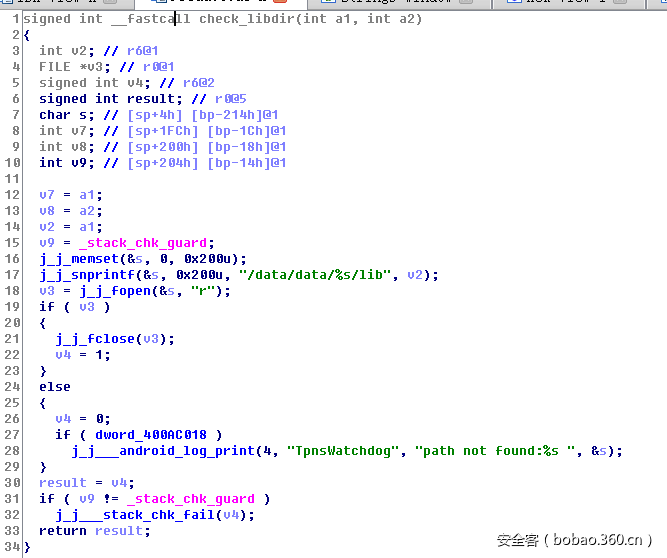
Task: Click the 'v2 = a1;' assignment on line 14
Action: tap(71, 227)
